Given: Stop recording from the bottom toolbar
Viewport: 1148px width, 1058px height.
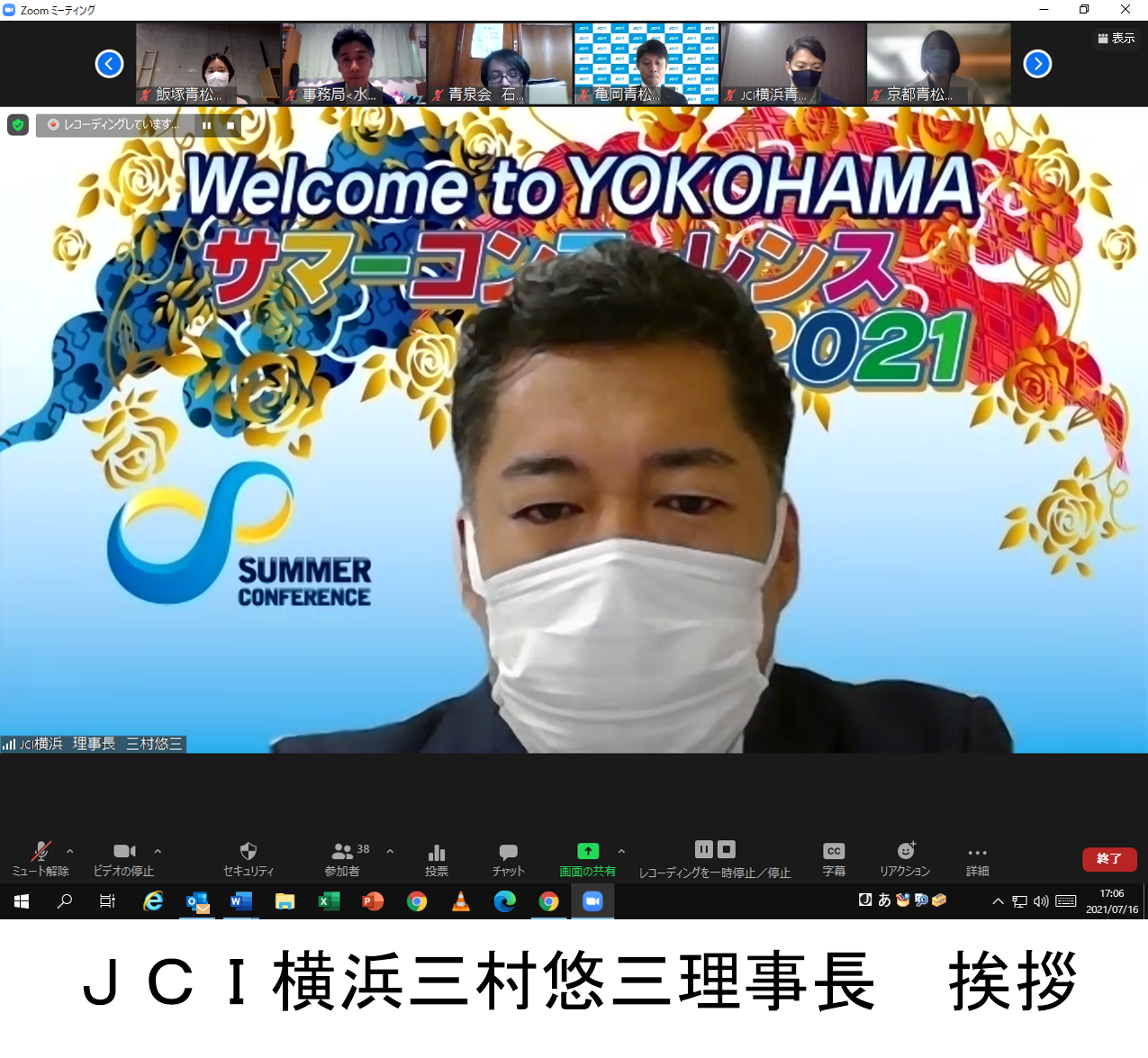Looking at the screenshot, I should pos(727,849).
